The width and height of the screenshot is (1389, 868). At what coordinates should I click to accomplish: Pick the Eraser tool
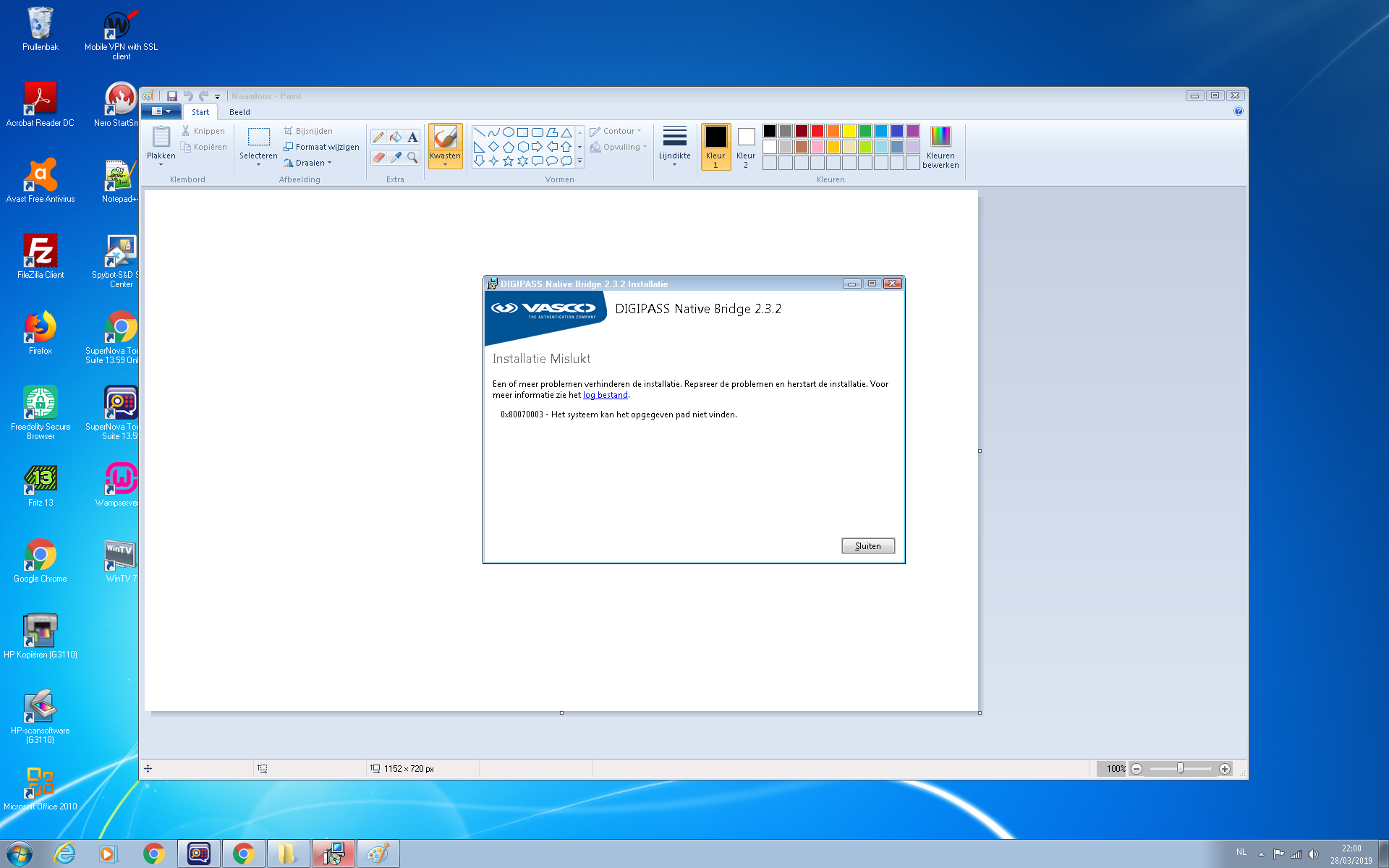[378, 157]
